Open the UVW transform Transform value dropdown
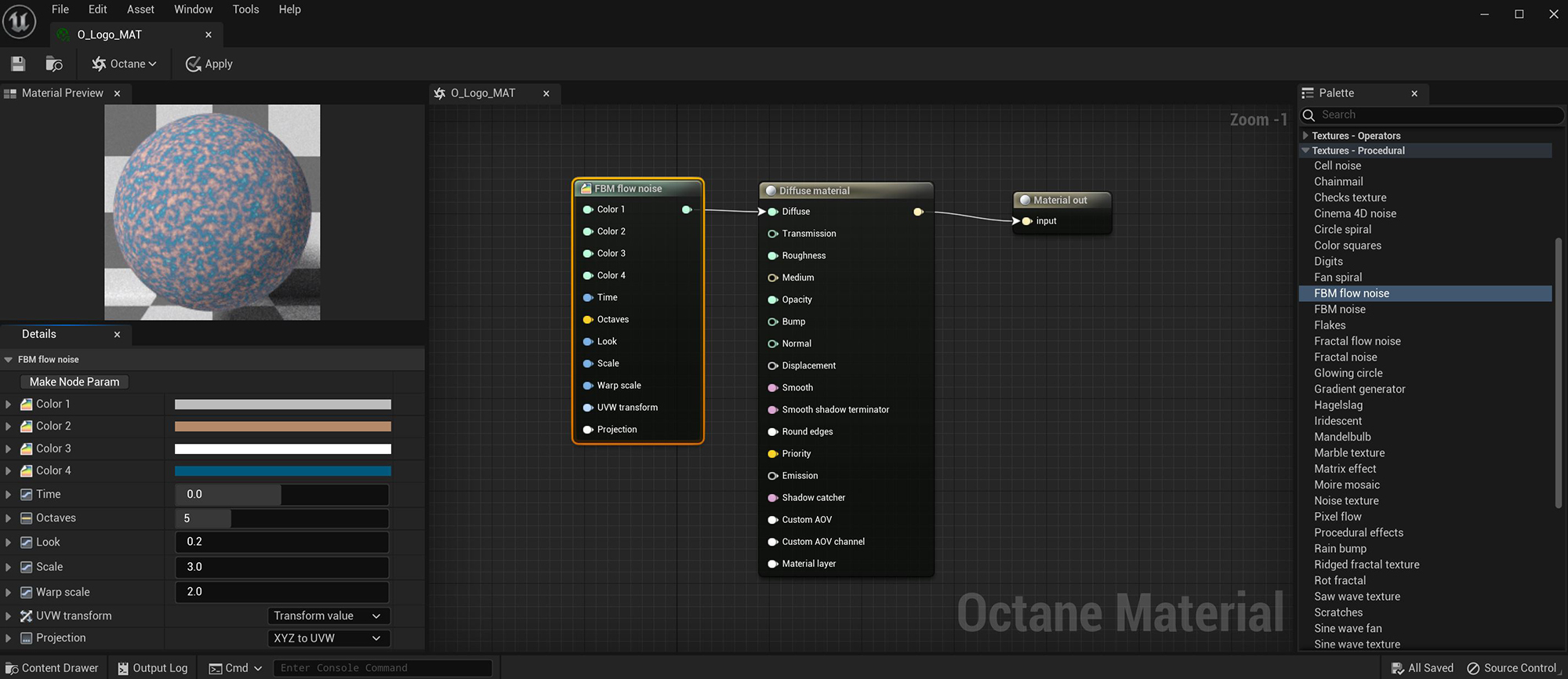 [x=328, y=616]
